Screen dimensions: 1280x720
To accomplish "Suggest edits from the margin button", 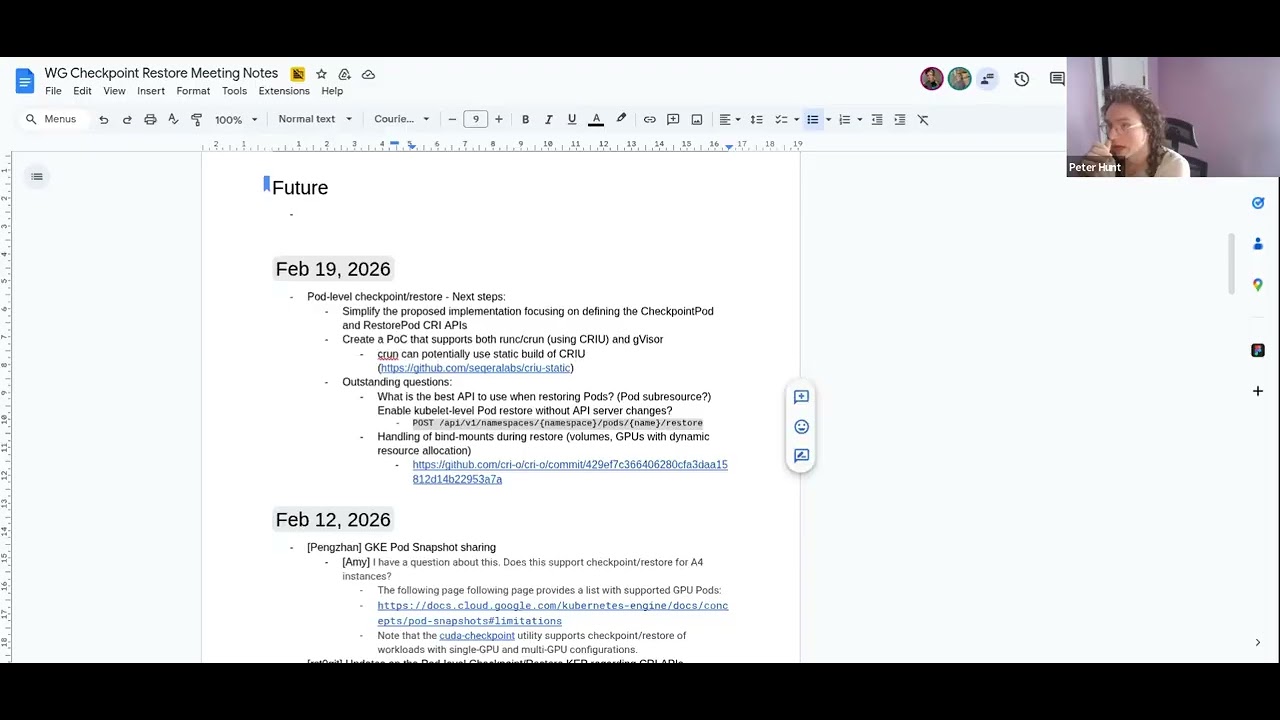I will [x=801, y=456].
